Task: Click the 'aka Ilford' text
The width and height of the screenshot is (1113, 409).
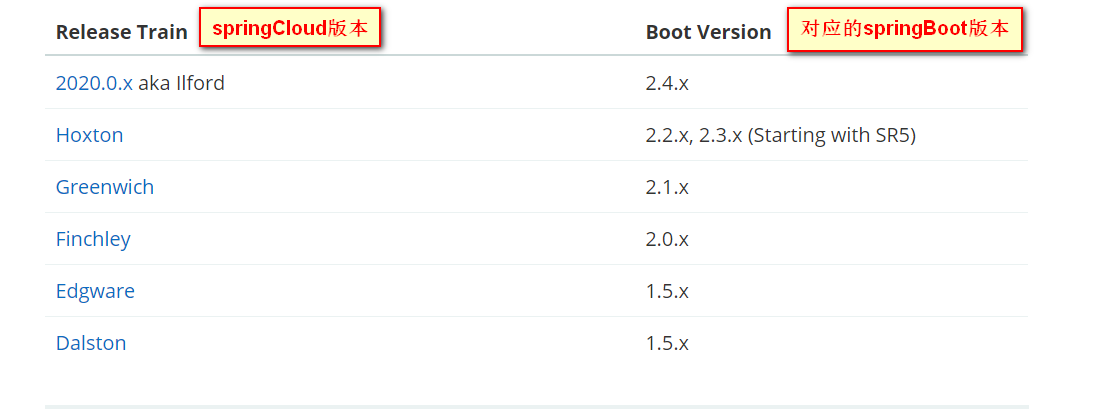Action: coord(181,83)
